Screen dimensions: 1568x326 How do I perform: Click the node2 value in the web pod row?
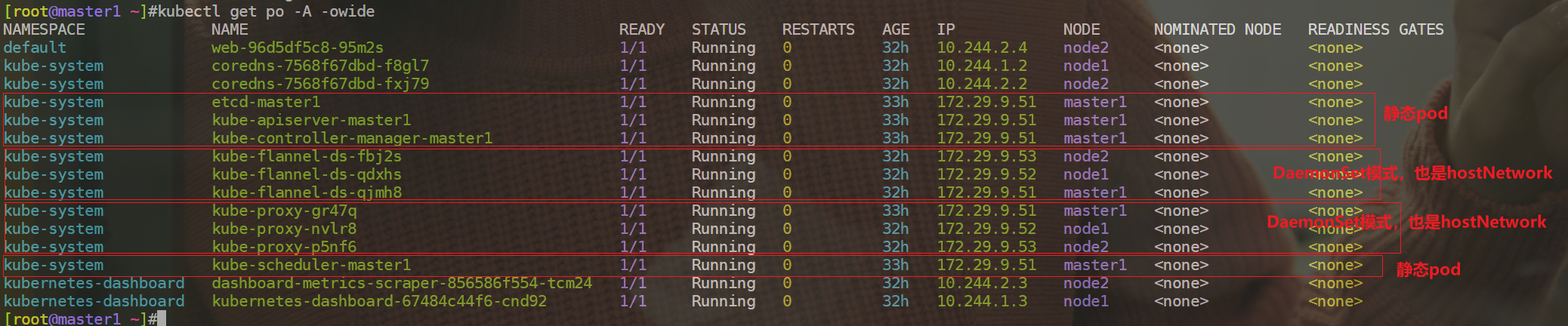pyautogui.click(x=1086, y=48)
